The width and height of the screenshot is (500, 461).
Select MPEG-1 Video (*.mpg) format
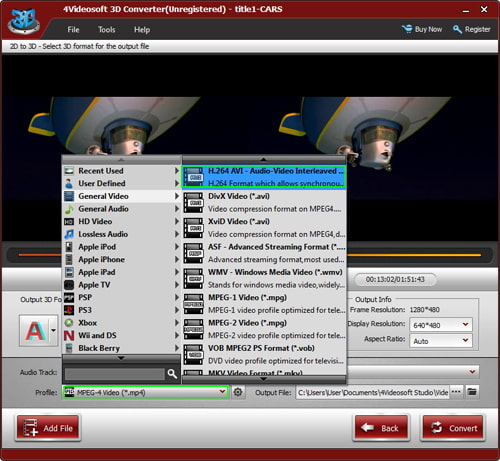click(x=264, y=304)
